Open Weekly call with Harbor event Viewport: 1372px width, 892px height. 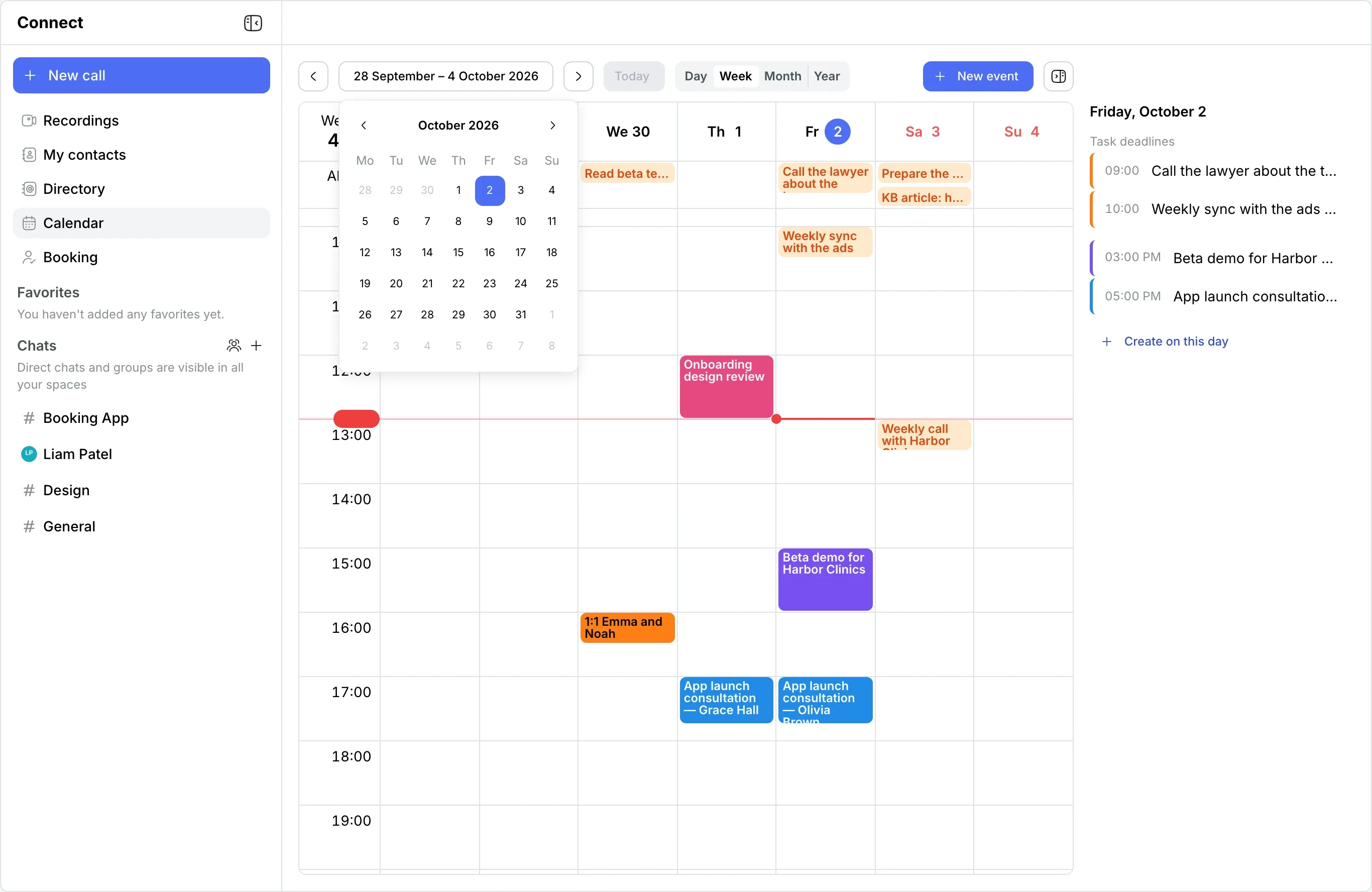[x=924, y=435]
